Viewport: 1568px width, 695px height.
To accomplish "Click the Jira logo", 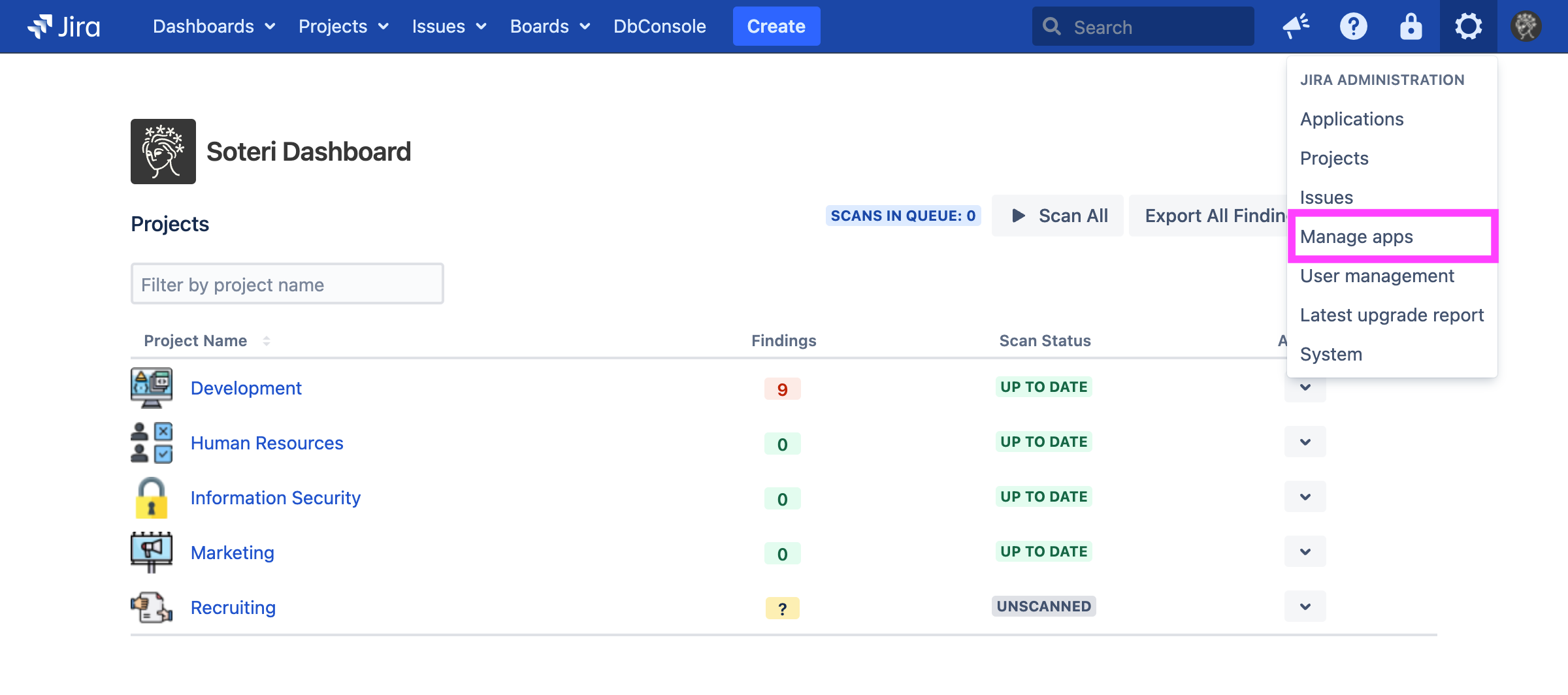I will point(64,27).
